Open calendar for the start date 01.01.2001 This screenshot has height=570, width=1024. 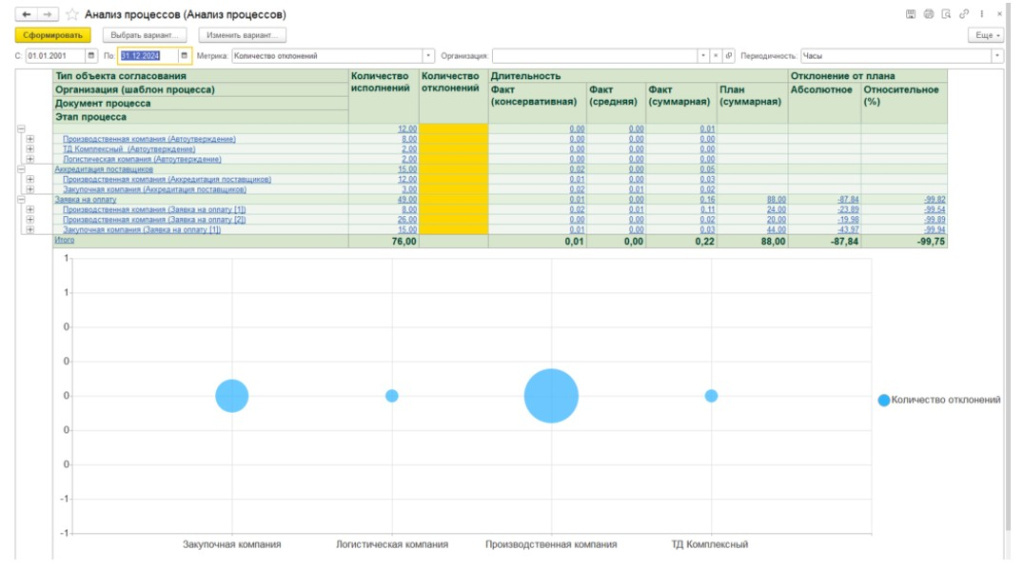[91, 56]
